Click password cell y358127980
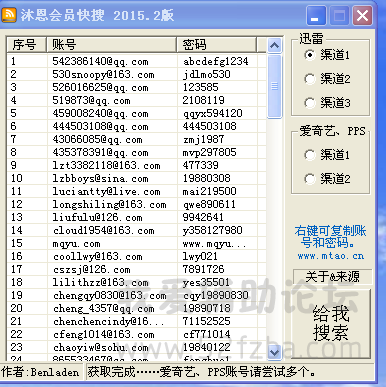The width and height of the screenshot is (386, 387). tap(213, 230)
